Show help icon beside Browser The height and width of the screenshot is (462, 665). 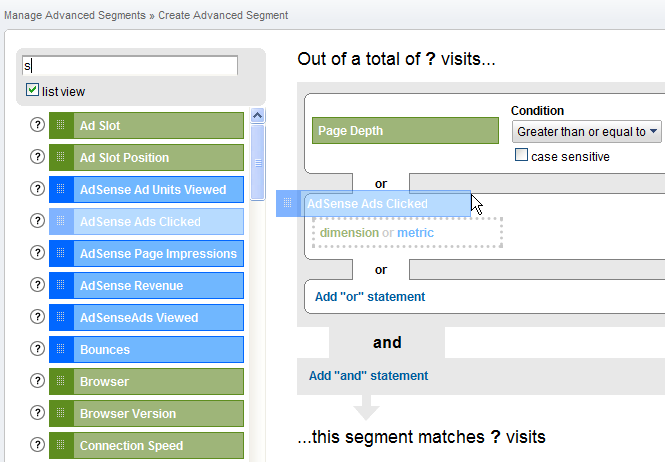37,381
